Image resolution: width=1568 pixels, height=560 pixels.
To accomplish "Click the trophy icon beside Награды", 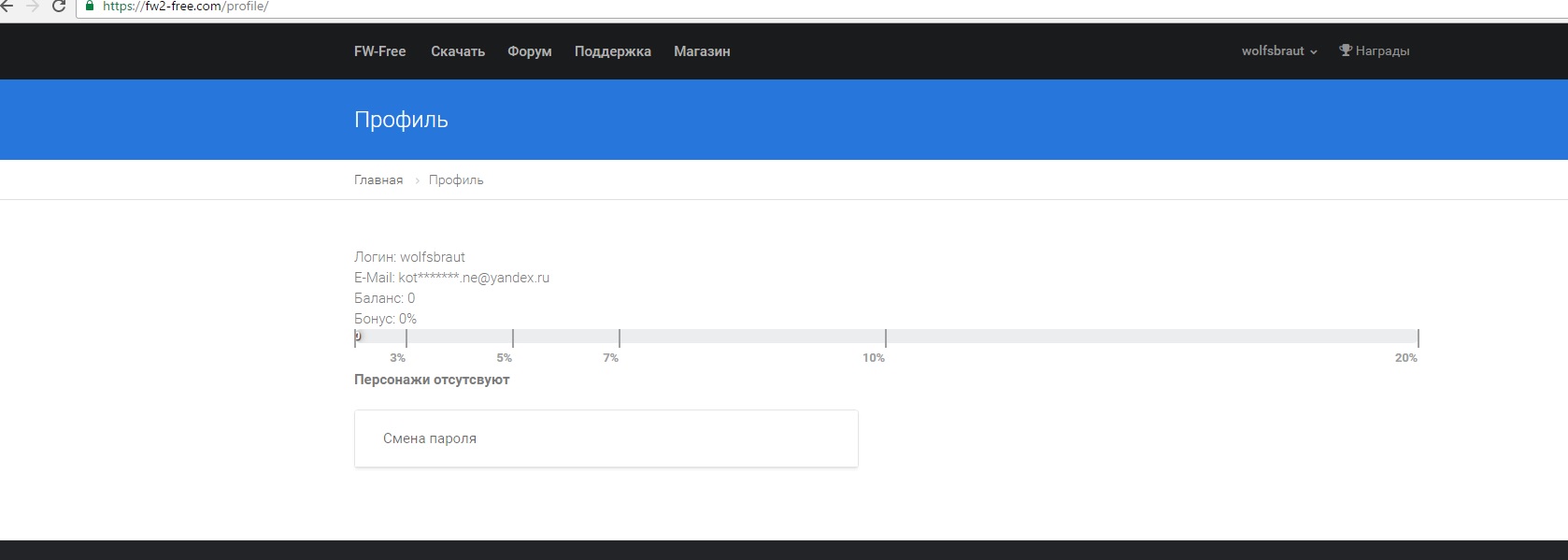I will (1346, 50).
